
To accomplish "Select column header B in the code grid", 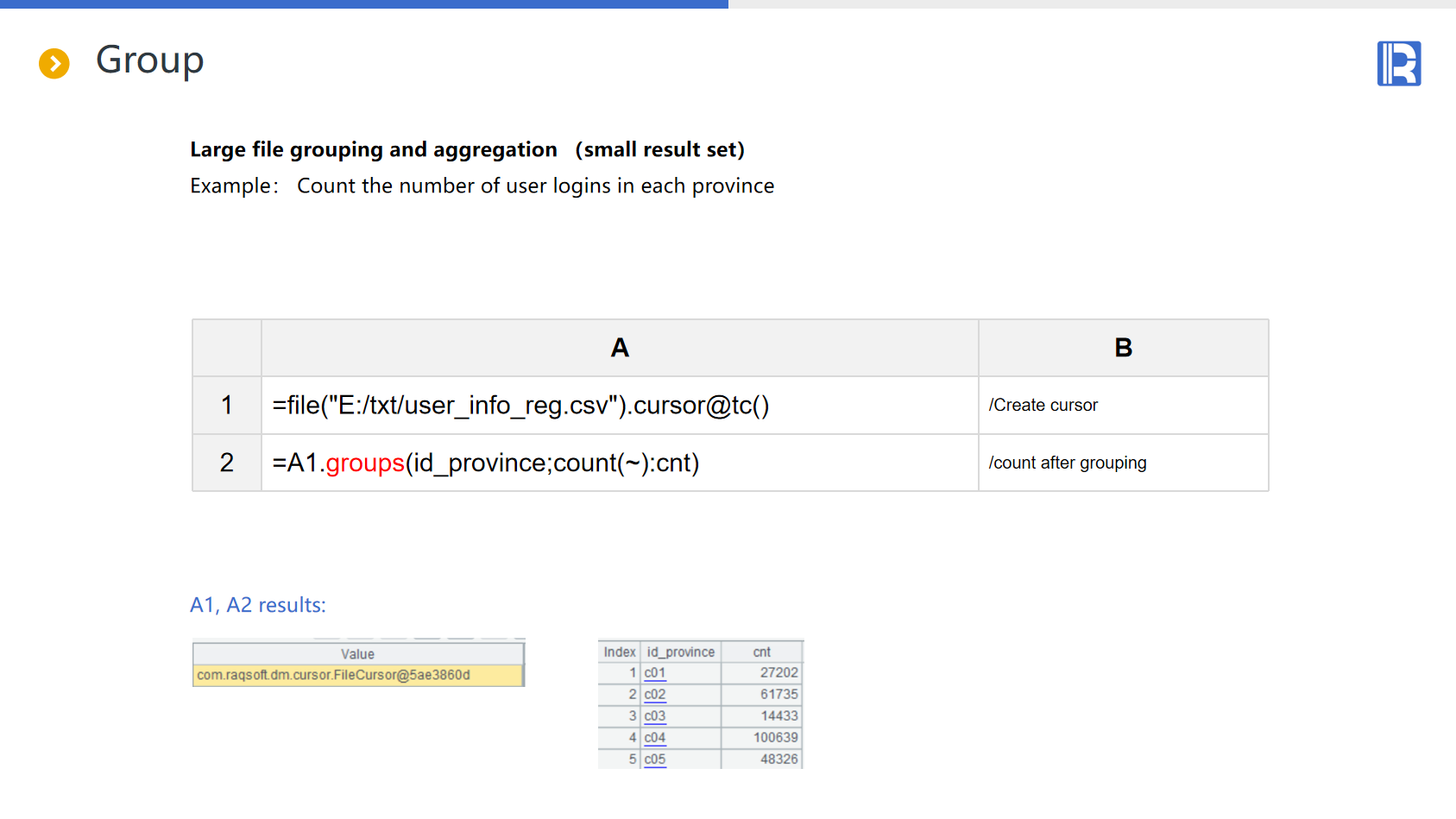I will (x=1122, y=348).
